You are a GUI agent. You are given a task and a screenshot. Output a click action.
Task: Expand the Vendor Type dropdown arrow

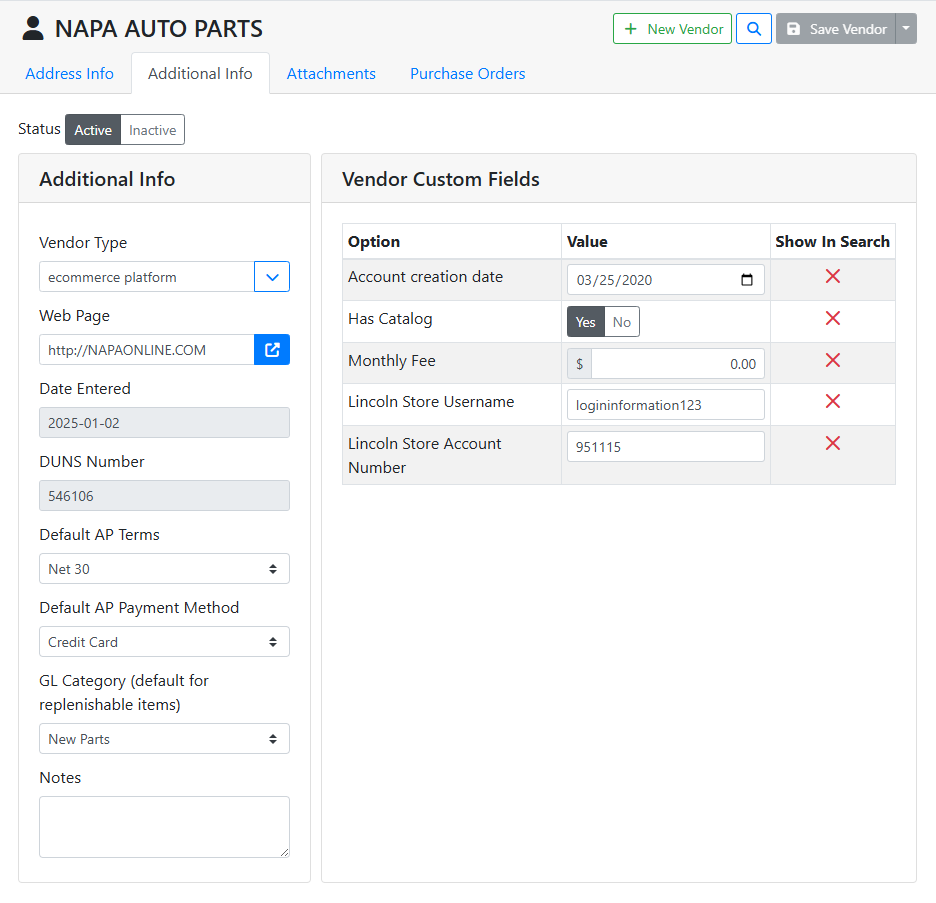tap(272, 277)
